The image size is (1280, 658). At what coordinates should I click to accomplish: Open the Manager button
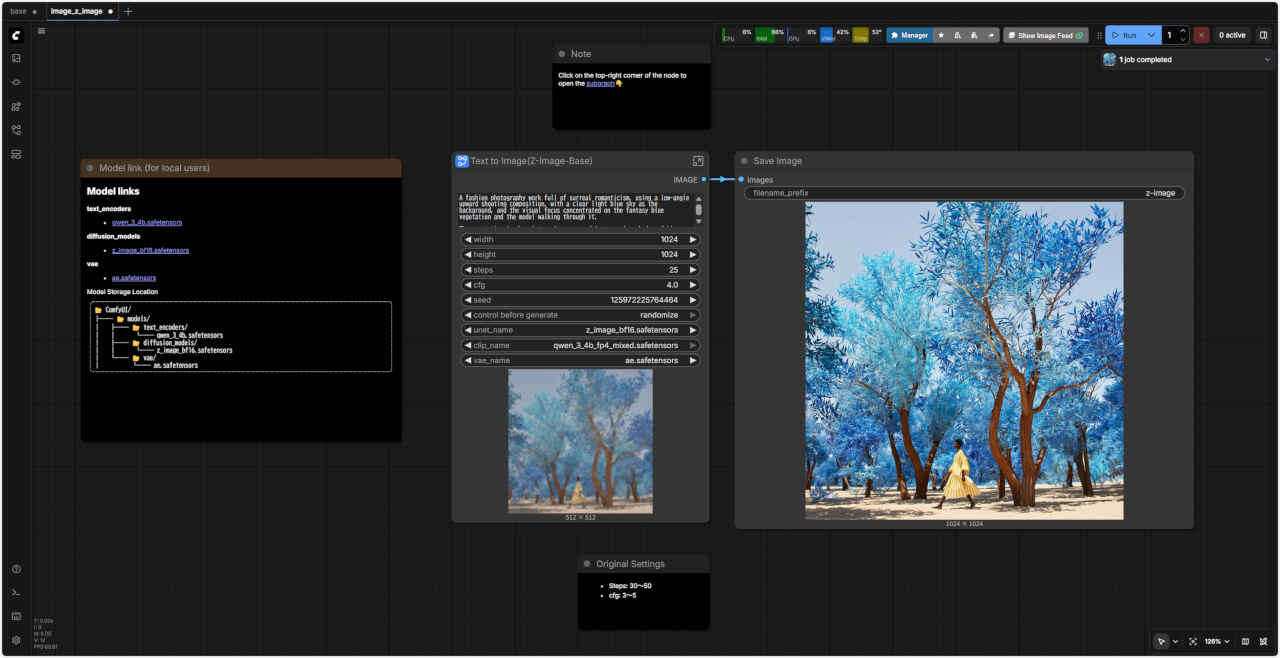(909, 35)
